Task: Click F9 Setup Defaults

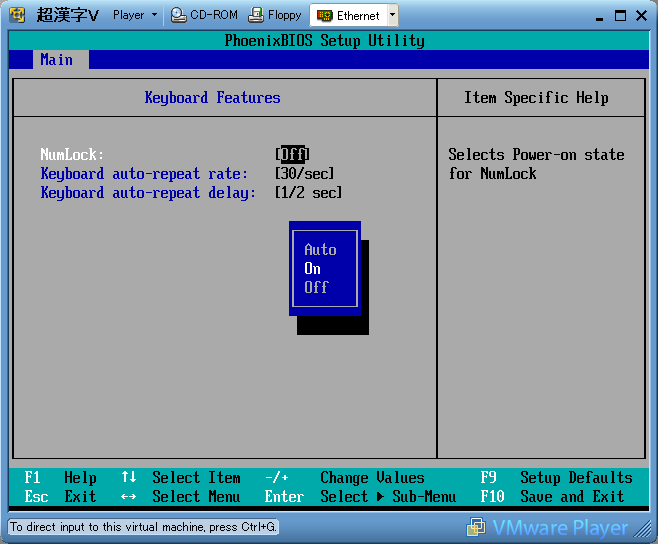Action: pos(556,478)
